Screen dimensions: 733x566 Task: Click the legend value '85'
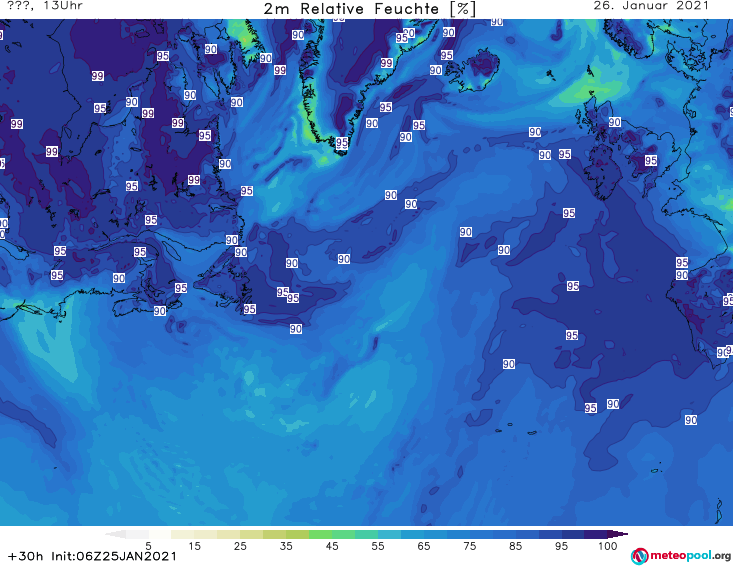(515, 546)
